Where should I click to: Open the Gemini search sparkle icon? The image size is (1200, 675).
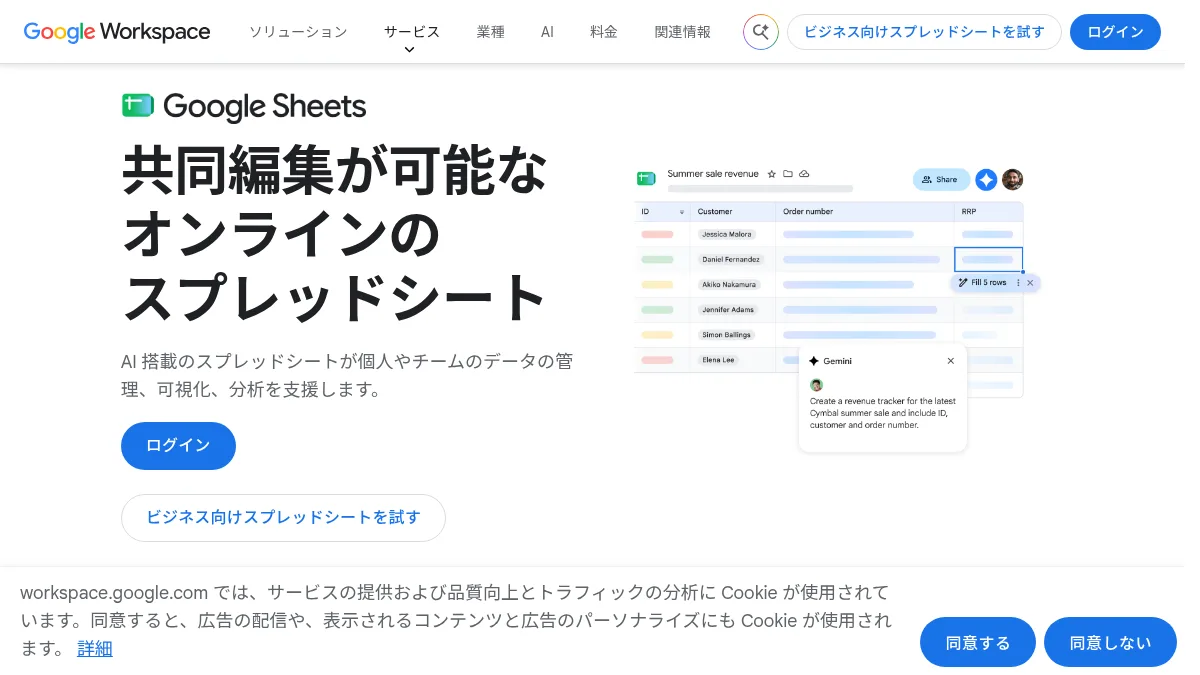760,32
